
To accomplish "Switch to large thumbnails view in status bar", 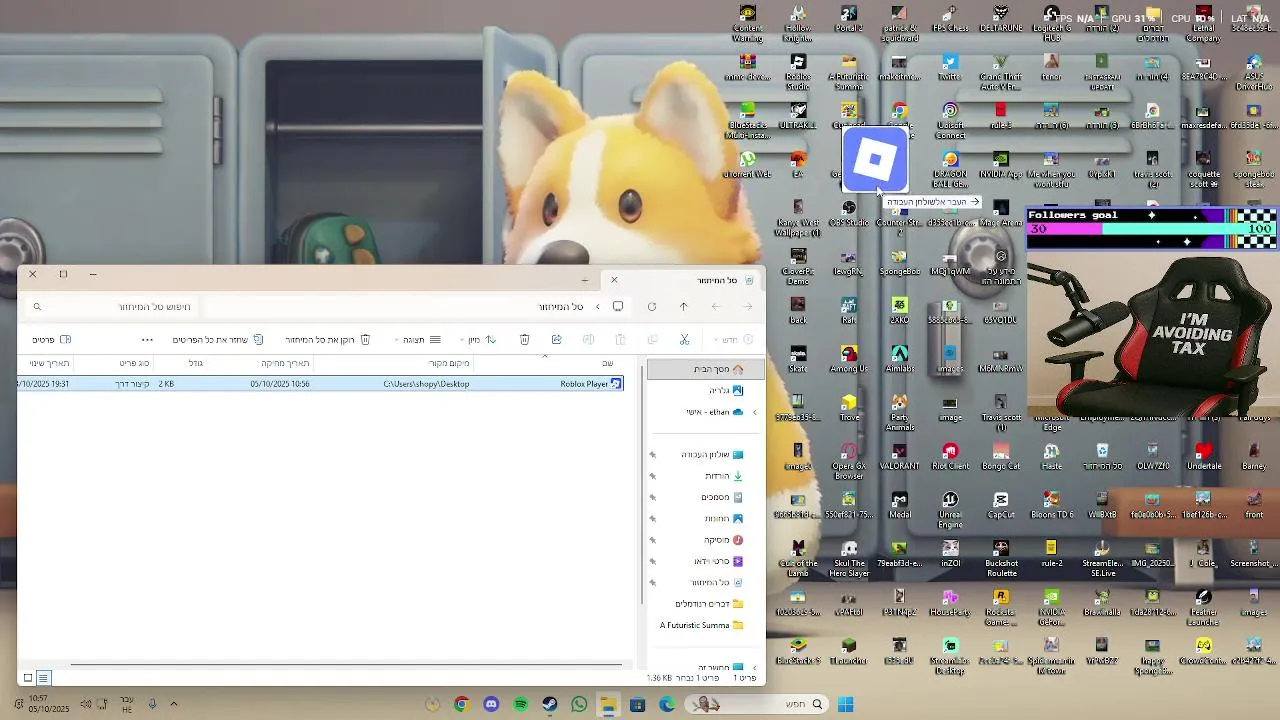I will [x=28, y=678].
